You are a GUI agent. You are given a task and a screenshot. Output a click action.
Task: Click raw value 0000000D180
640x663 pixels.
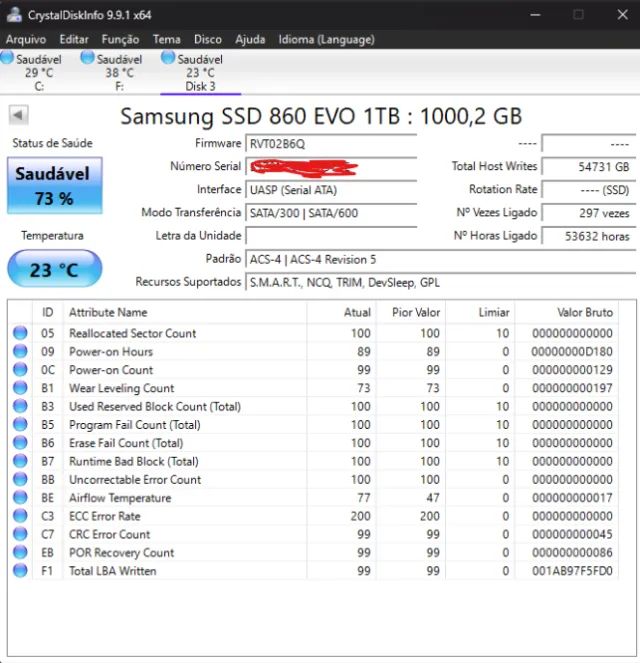tap(572, 351)
